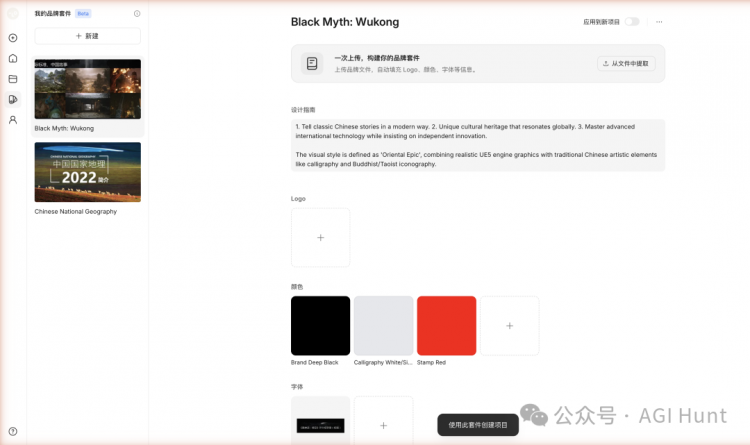Screen dimensions: 750x445
Task: Click the help question mark icon
Action: tap(13, 431)
